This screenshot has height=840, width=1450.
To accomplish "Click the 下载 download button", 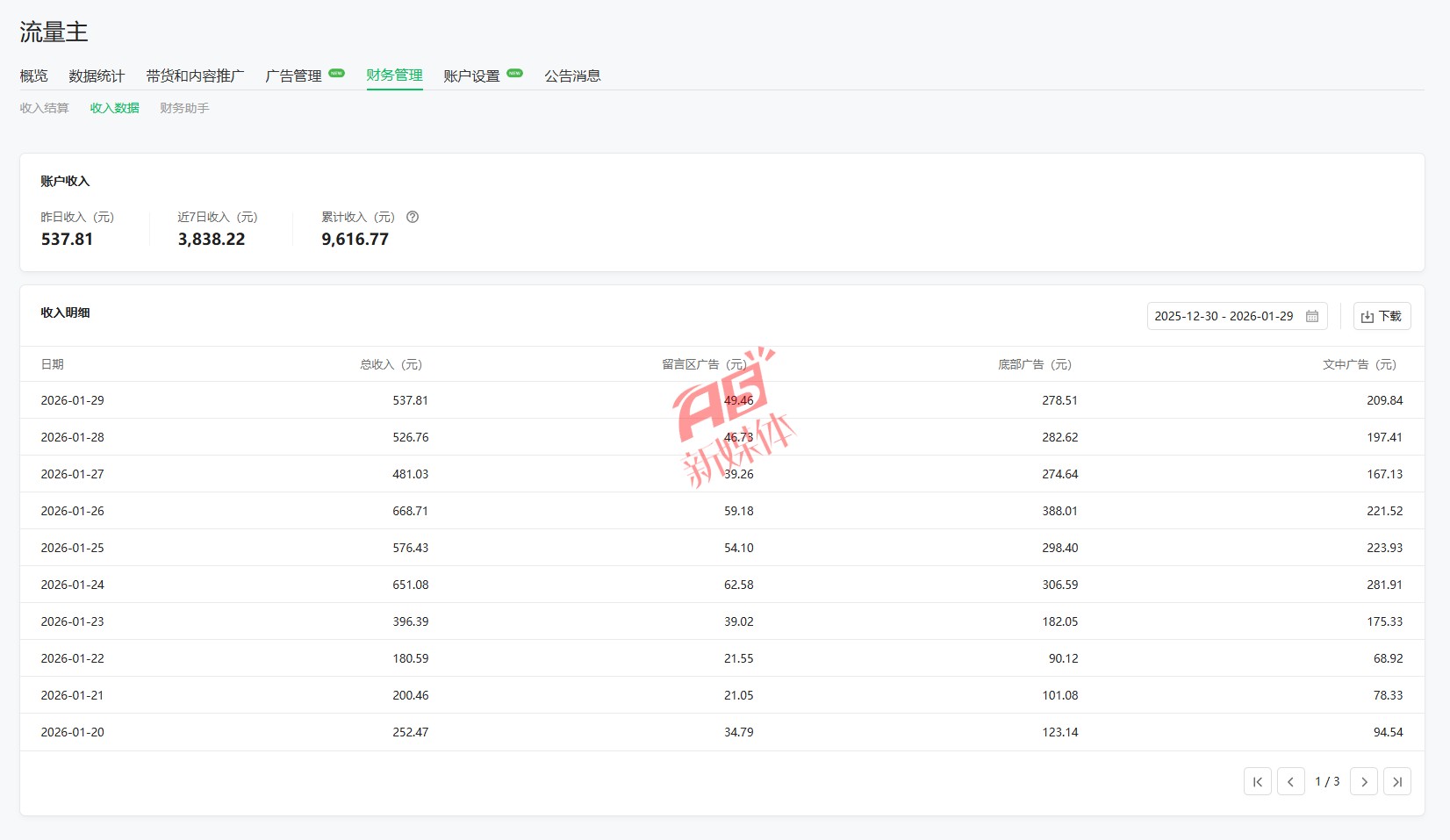I will (1382, 316).
